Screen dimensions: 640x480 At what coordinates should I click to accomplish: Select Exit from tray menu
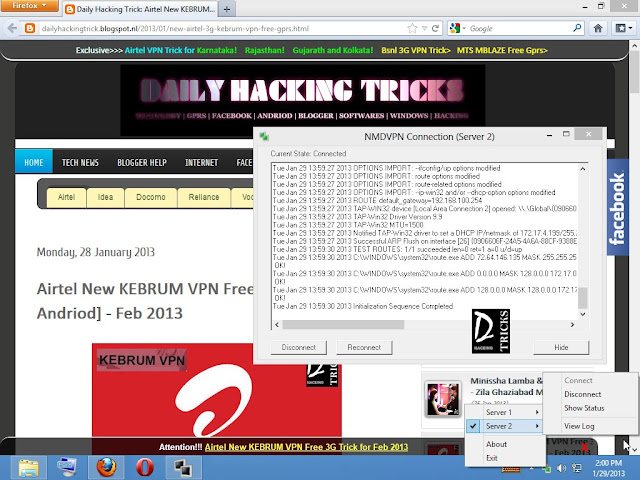click(492, 458)
